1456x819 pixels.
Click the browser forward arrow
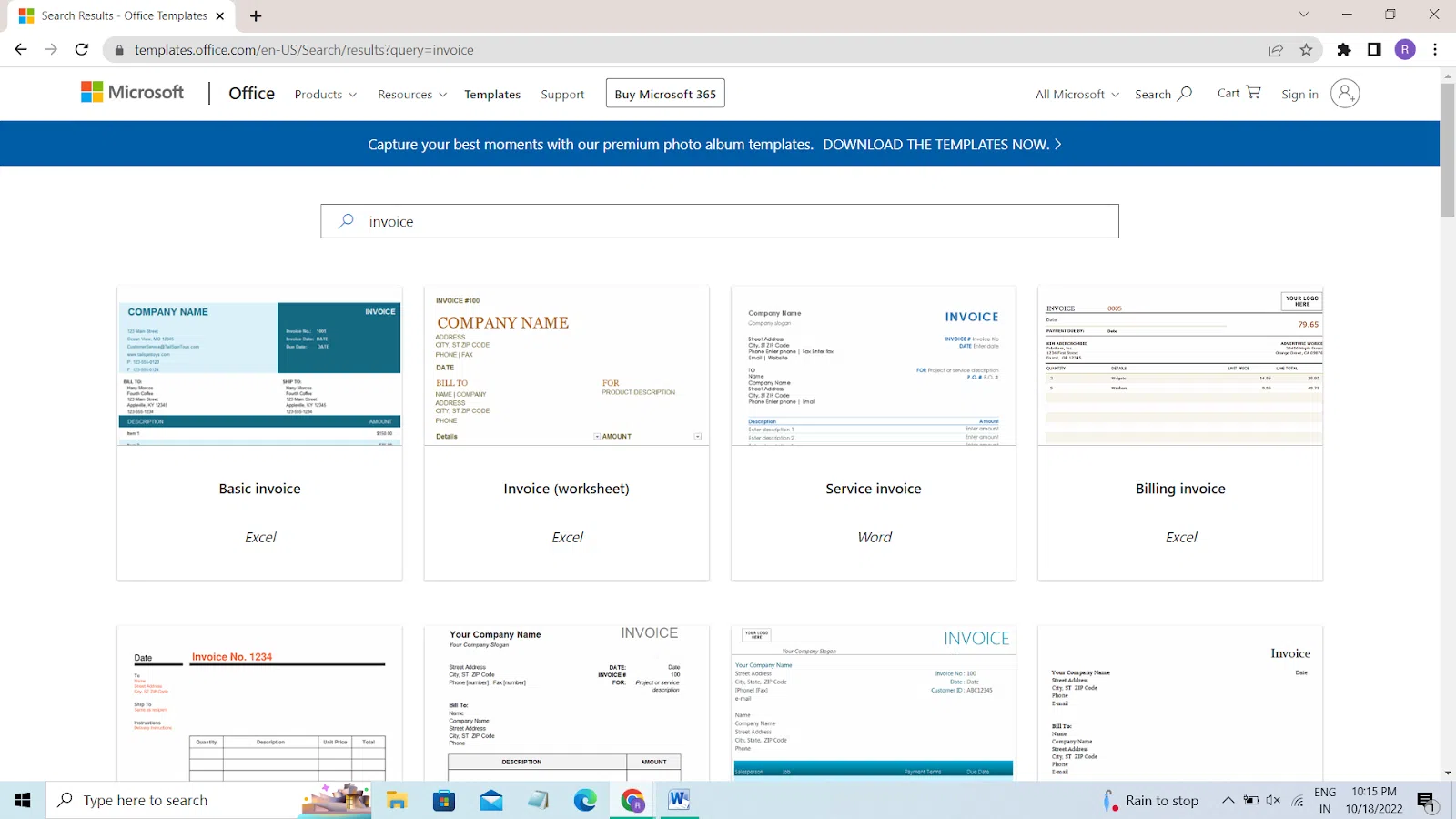point(51,50)
